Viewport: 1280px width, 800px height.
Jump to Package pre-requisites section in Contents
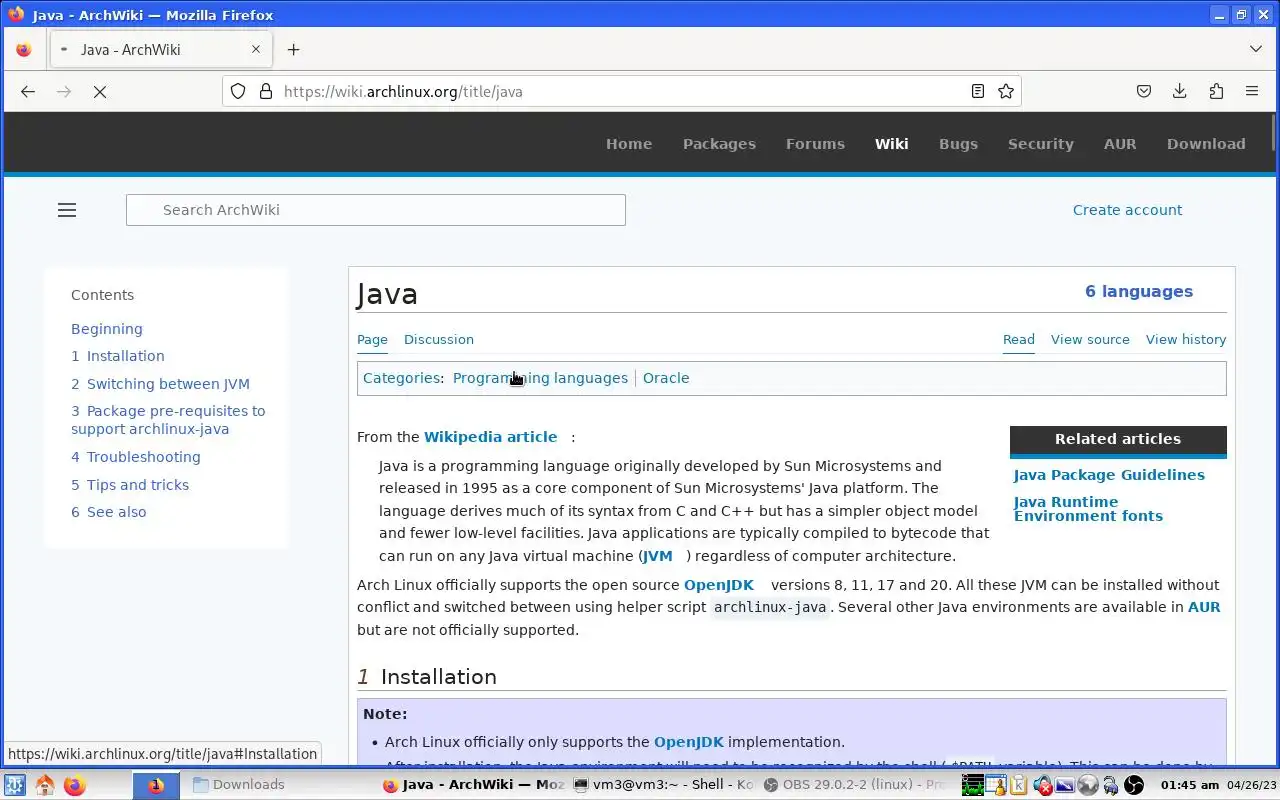(x=168, y=420)
